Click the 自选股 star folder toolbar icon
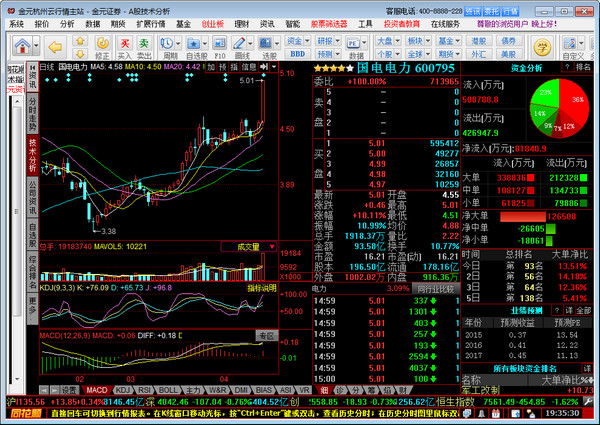The height and width of the screenshot is (425, 600). pyautogui.click(x=193, y=43)
